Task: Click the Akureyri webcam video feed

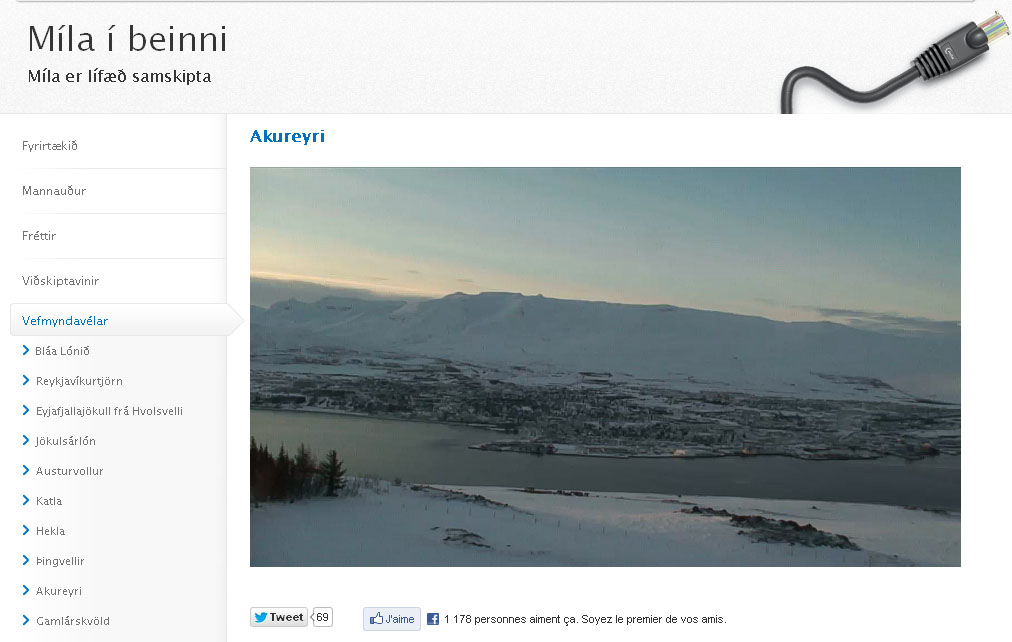Action: pyautogui.click(x=605, y=367)
